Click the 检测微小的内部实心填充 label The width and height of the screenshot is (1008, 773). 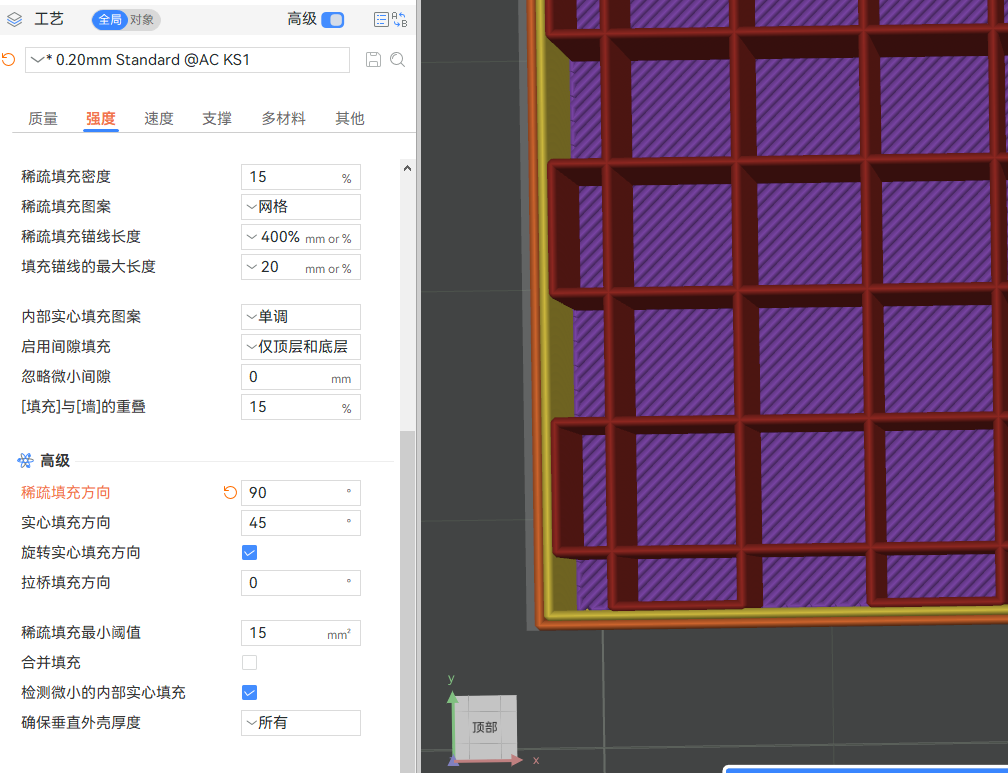click(103, 693)
